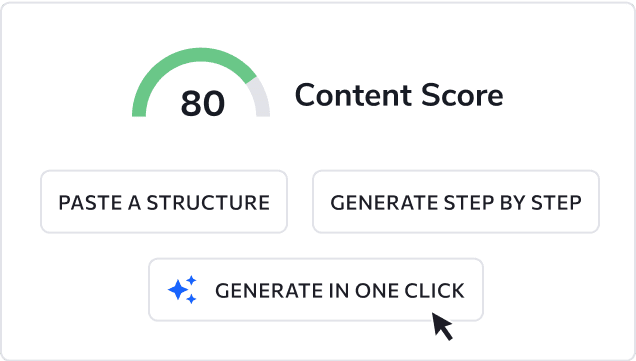Choose PASTE A STRUCTURE
This screenshot has width=636, height=361.
click(164, 202)
